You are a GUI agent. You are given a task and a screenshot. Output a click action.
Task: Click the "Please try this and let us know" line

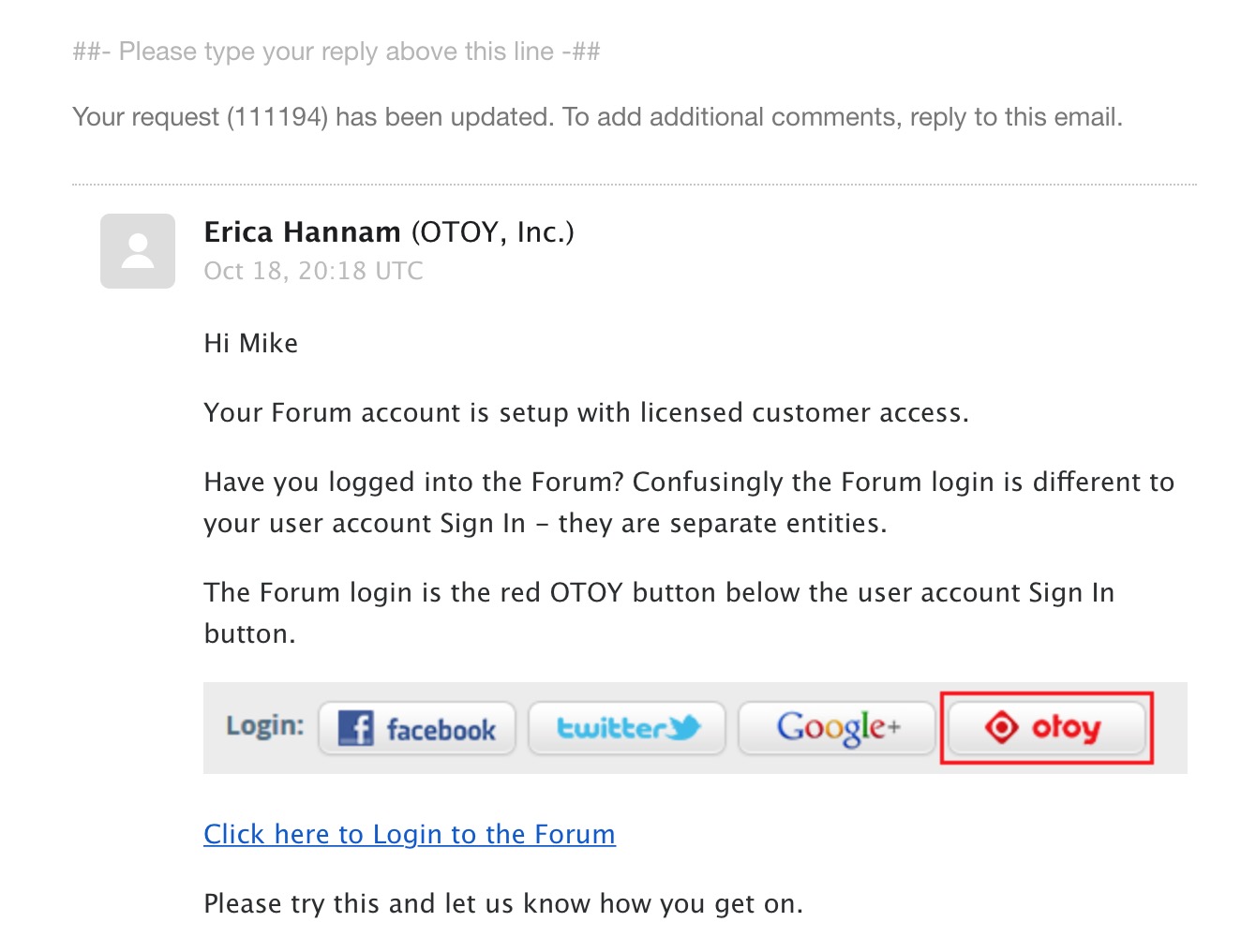coord(503,903)
